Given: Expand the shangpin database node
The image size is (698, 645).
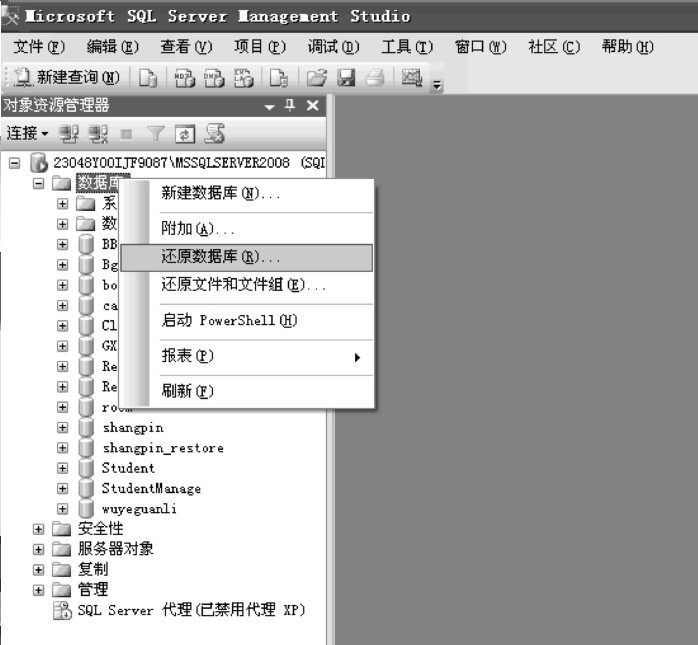Looking at the screenshot, I should [x=63, y=427].
